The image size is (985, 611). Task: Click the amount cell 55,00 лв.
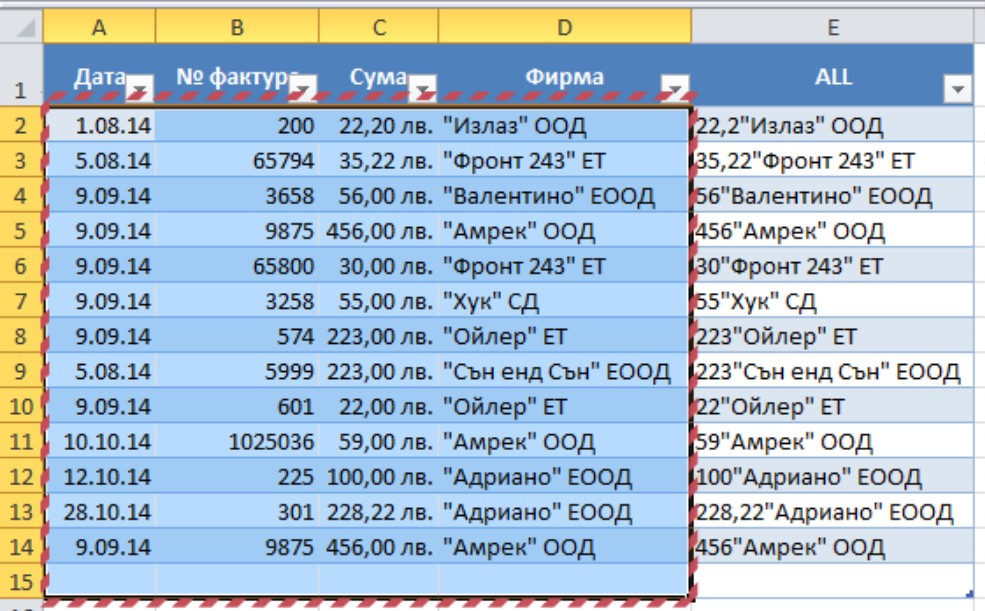pyautogui.click(x=379, y=301)
